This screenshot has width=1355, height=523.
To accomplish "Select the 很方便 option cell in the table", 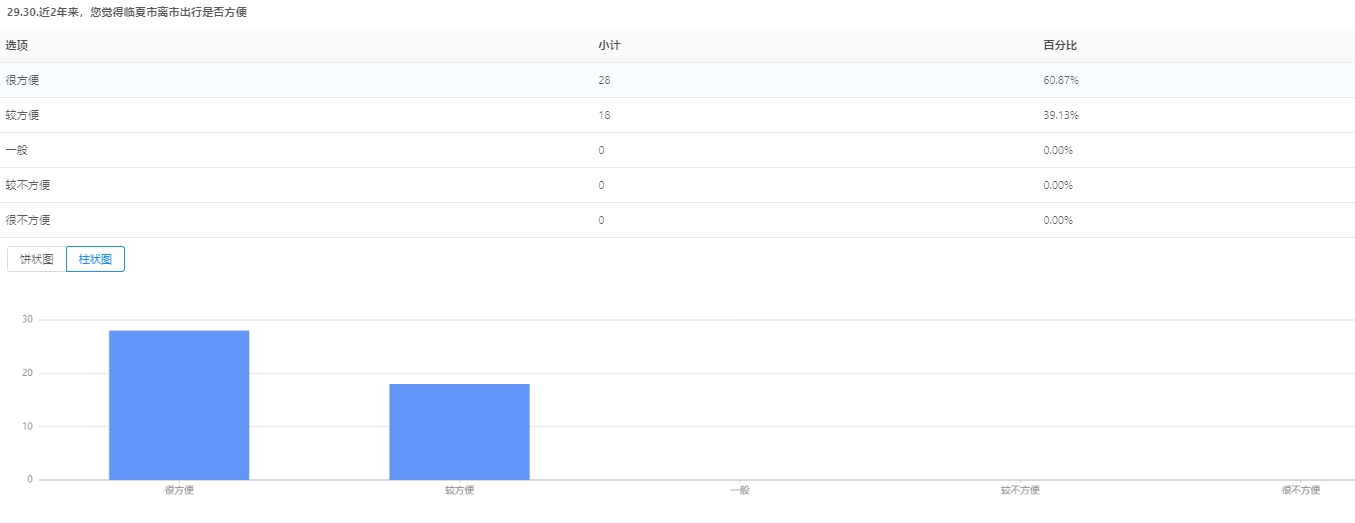I will 22,80.
